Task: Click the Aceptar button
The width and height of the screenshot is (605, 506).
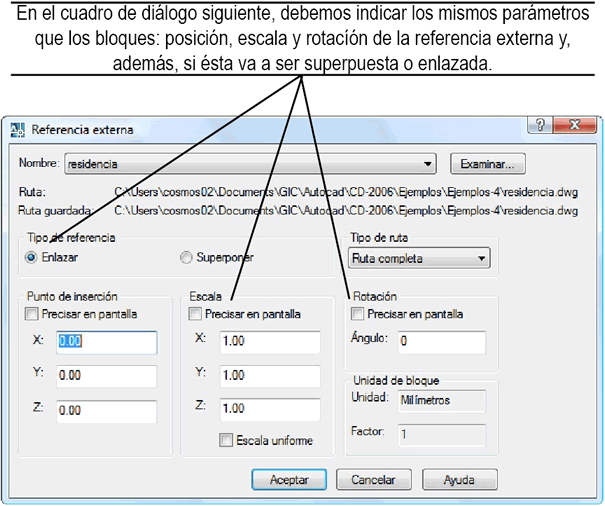Action: coord(289,480)
